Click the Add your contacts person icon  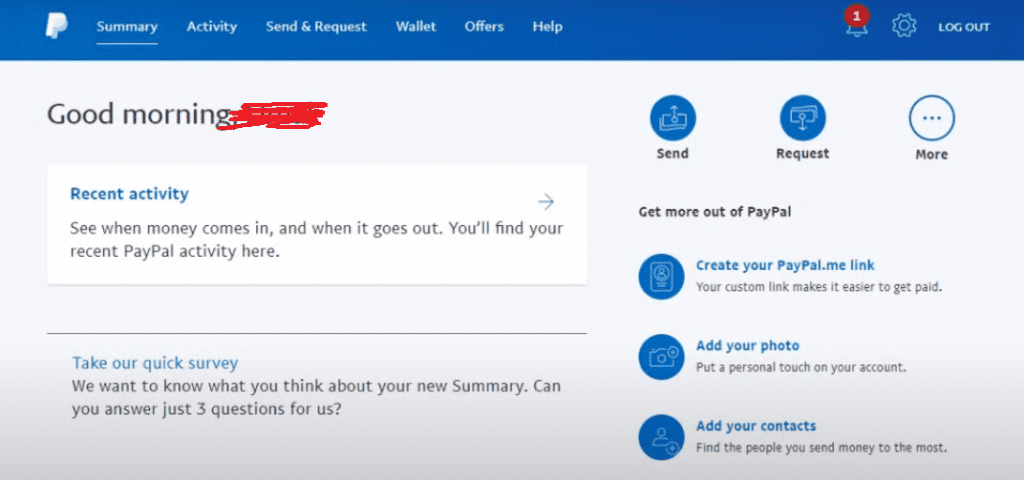coord(662,437)
